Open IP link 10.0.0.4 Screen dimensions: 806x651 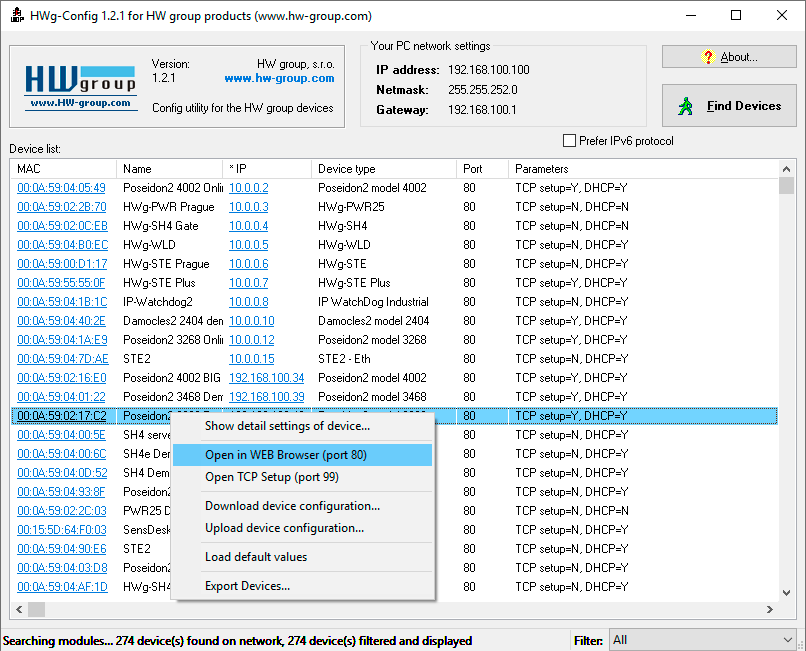coord(249,226)
